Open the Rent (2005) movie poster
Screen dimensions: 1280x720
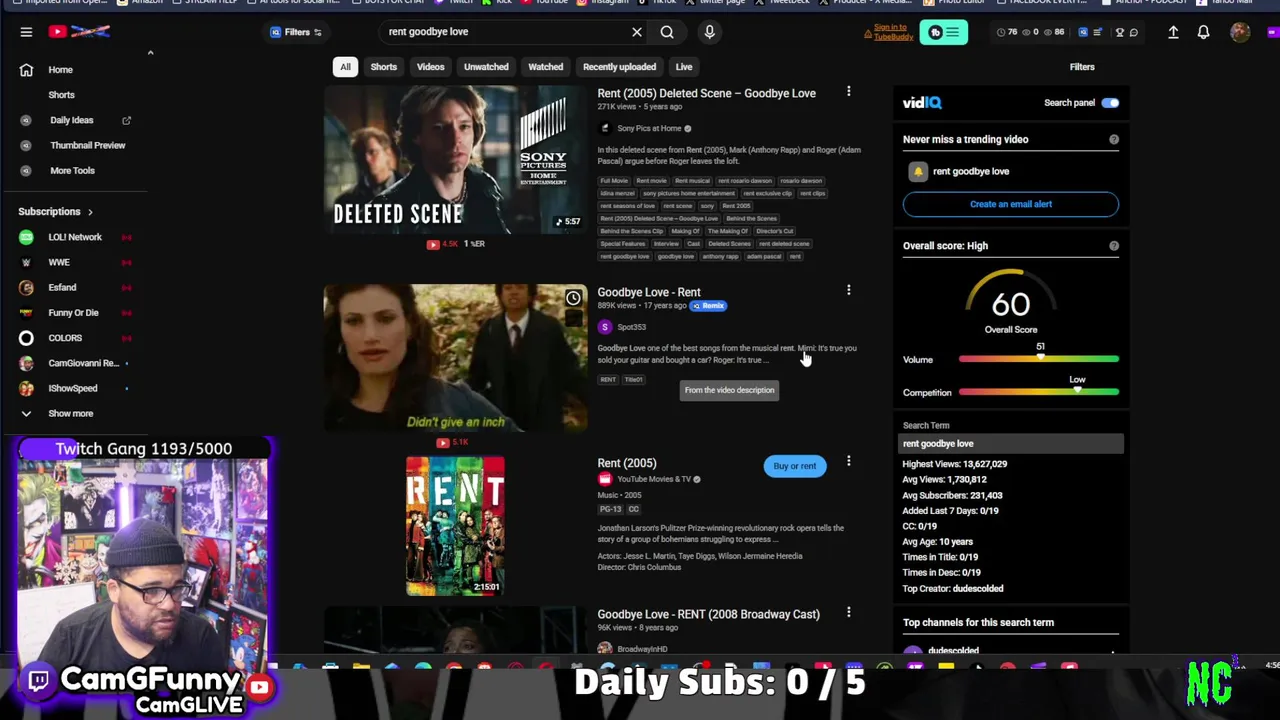point(455,526)
